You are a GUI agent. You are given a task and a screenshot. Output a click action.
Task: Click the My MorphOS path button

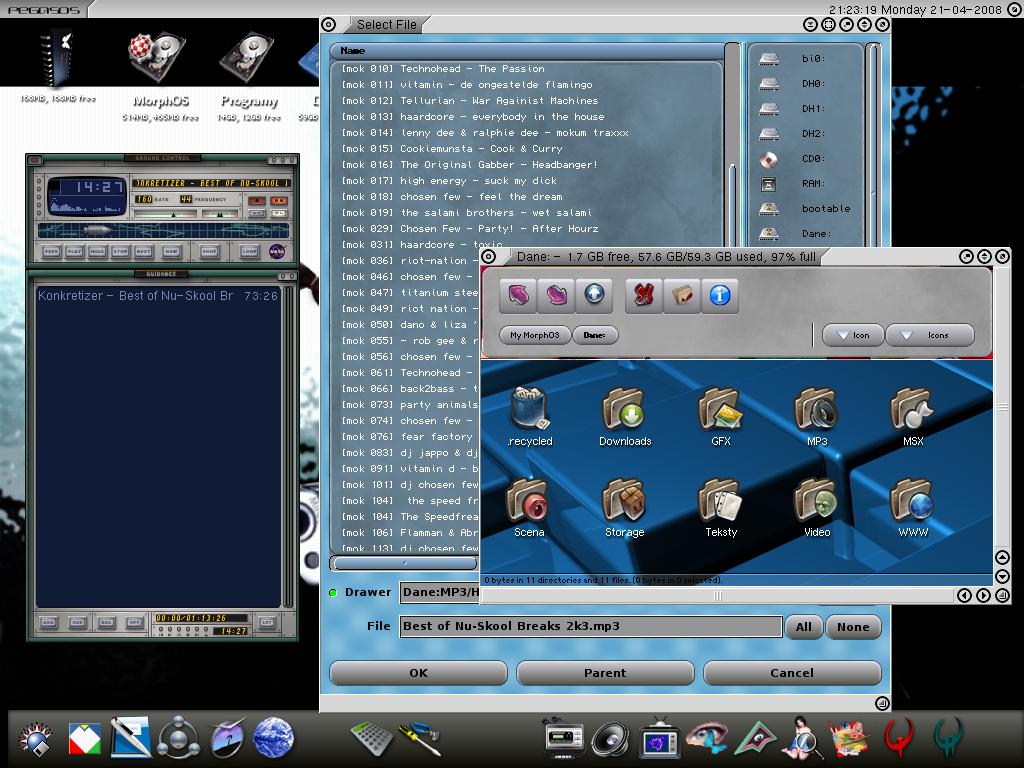click(x=535, y=335)
